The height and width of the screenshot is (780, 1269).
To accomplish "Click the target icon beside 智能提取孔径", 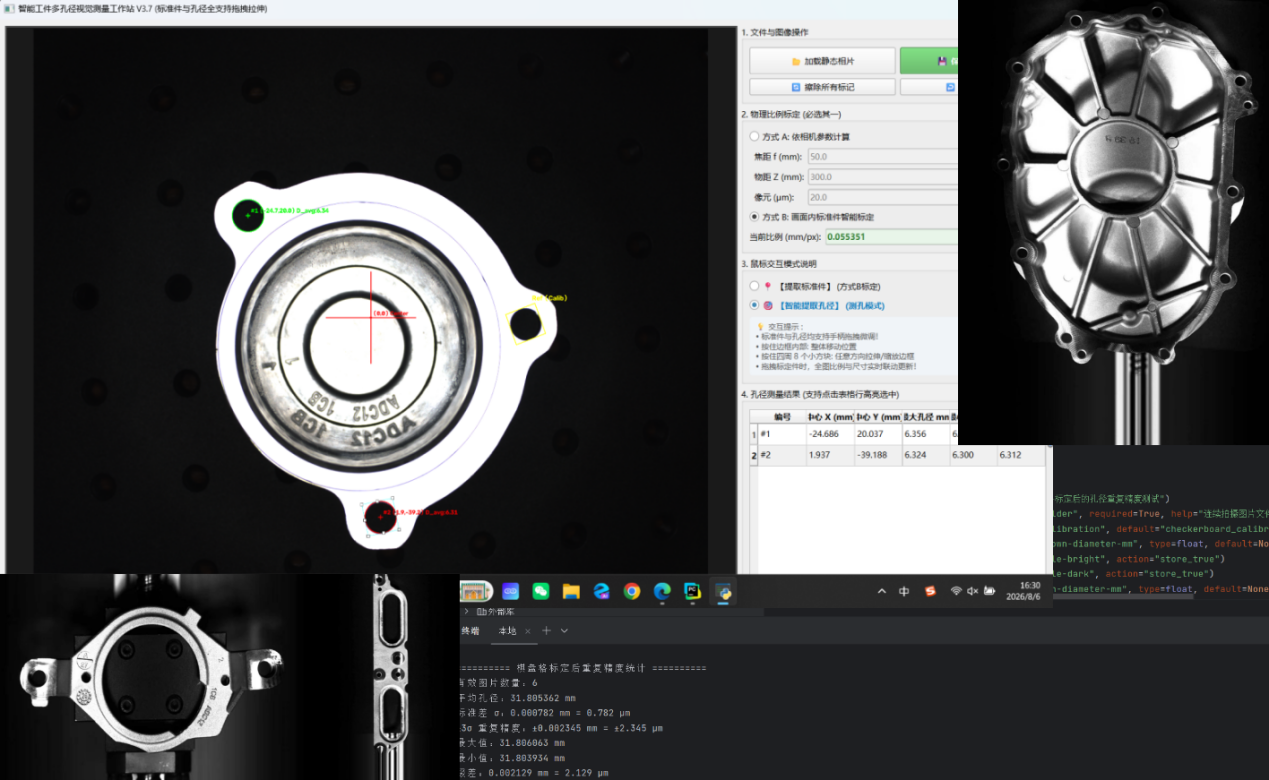I will 767,305.
